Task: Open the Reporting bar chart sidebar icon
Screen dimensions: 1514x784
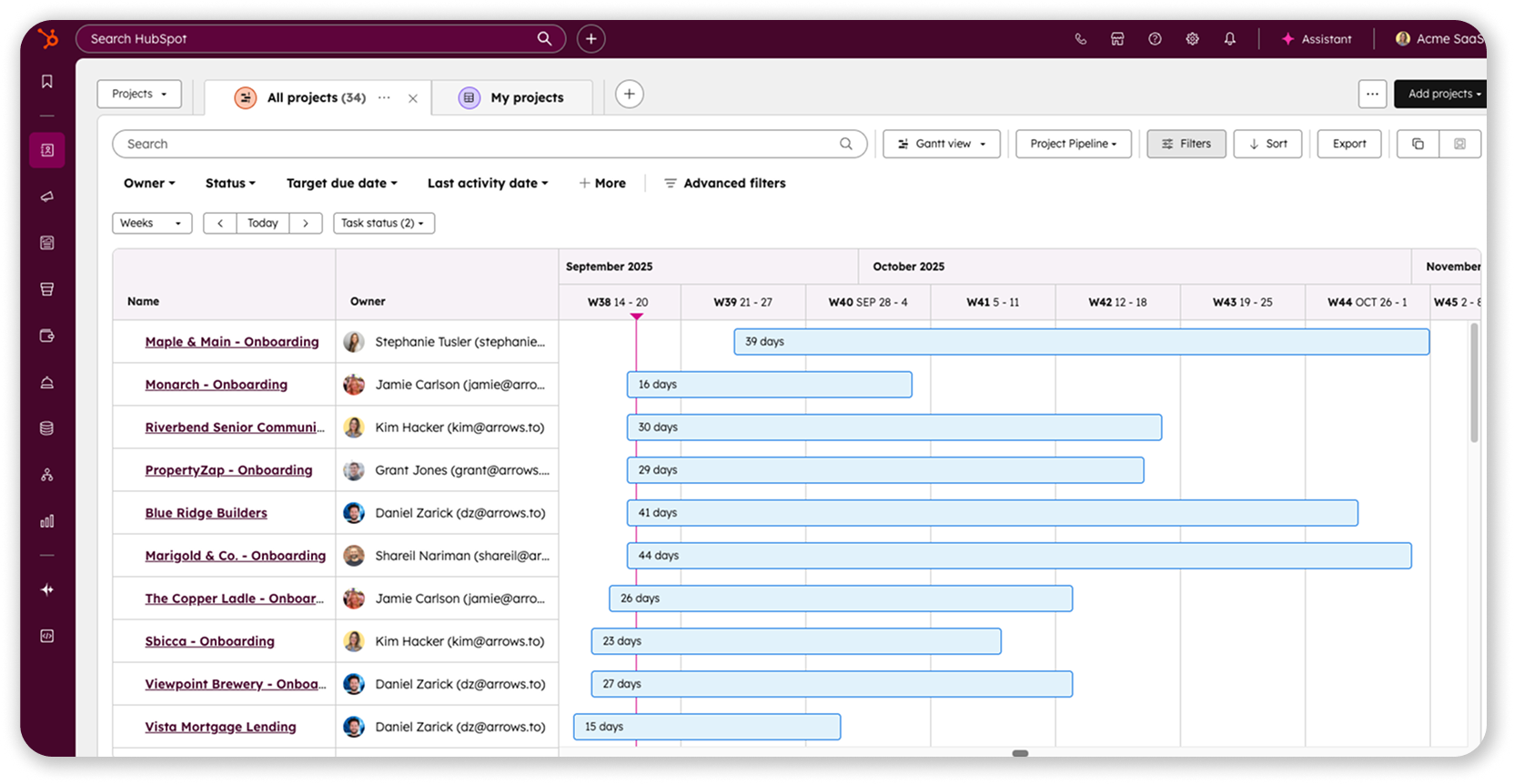Action: coord(47,521)
